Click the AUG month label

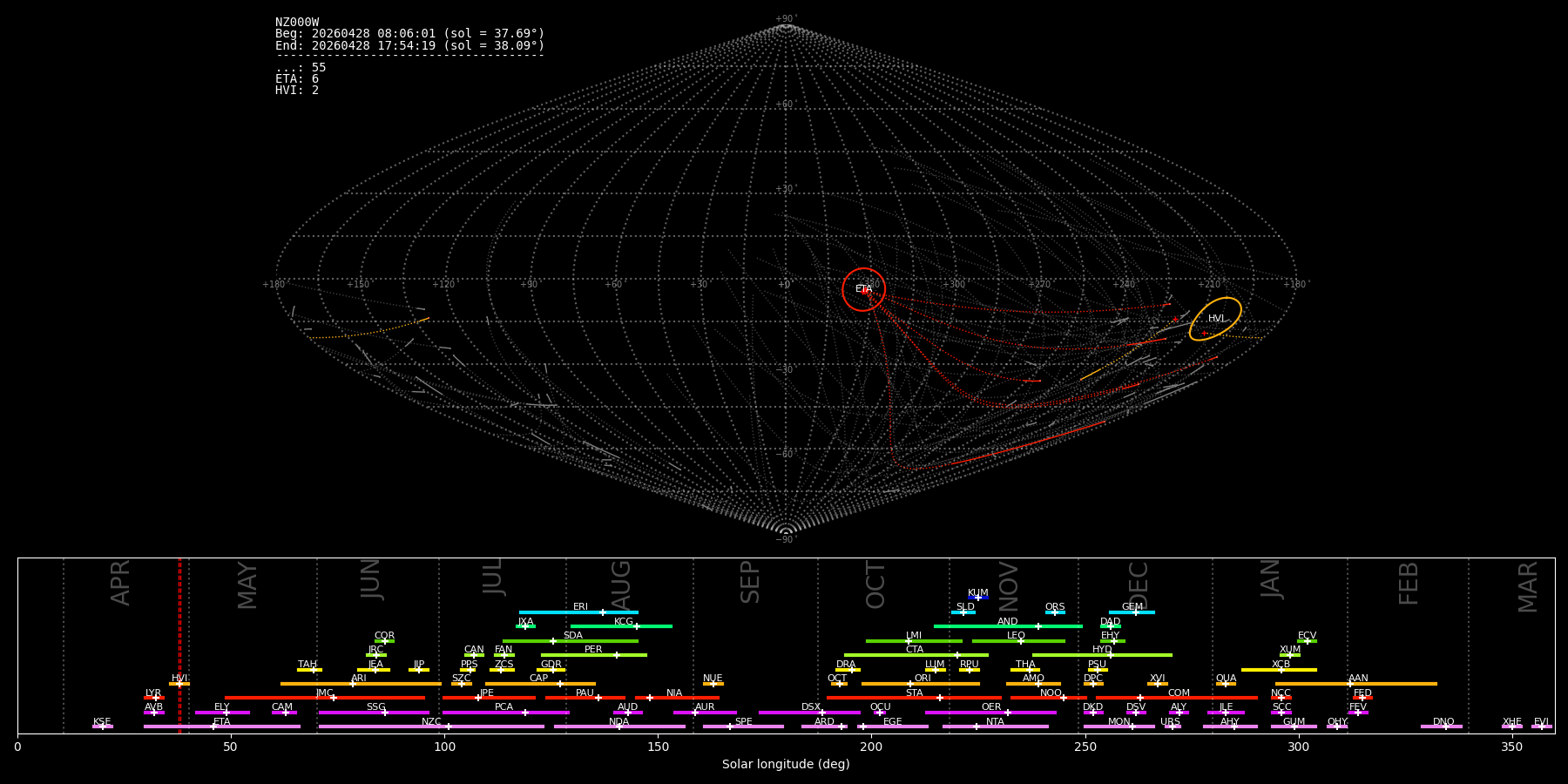point(621,585)
